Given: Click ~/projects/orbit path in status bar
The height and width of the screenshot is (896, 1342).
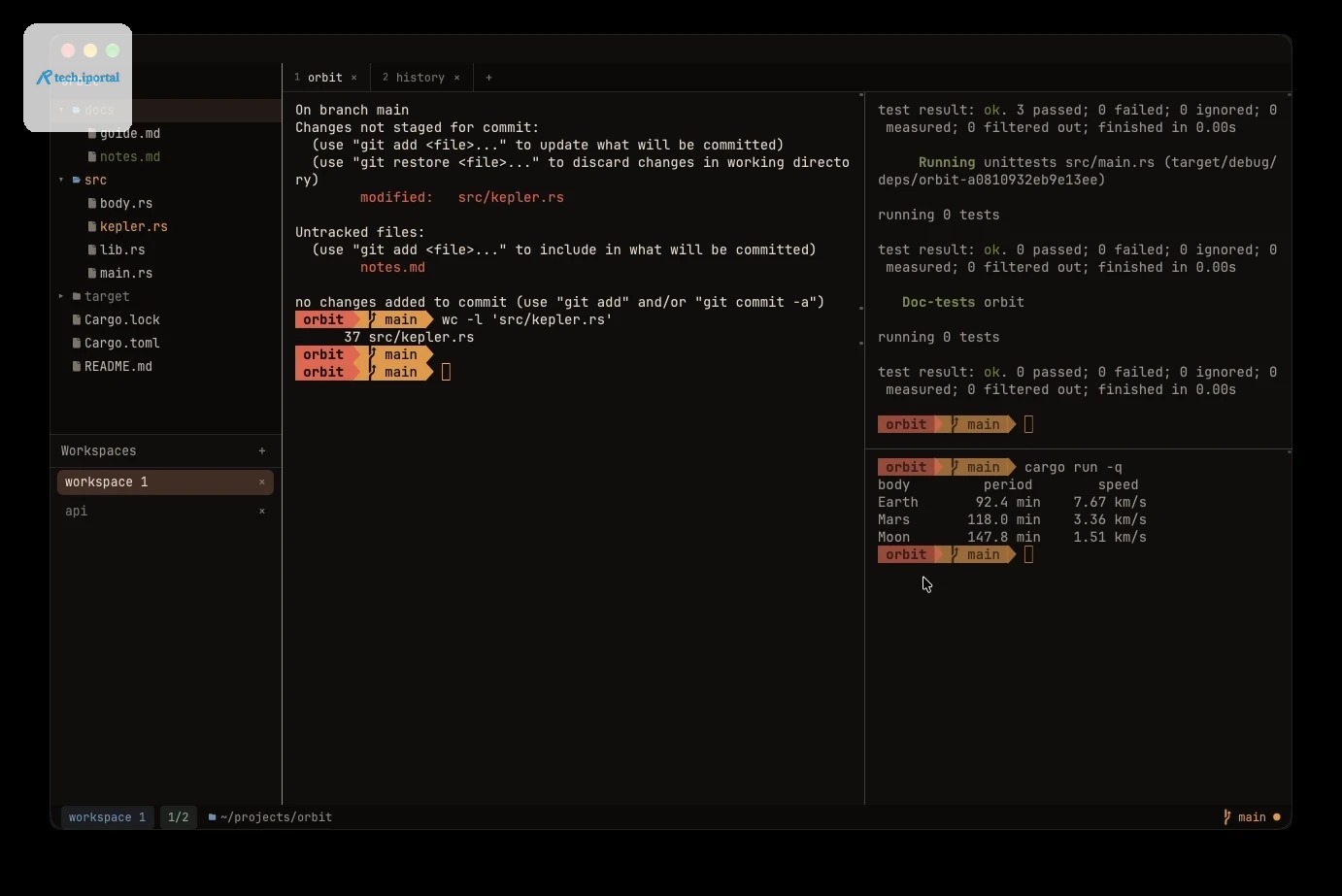Looking at the screenshot, I should [277, 817].
